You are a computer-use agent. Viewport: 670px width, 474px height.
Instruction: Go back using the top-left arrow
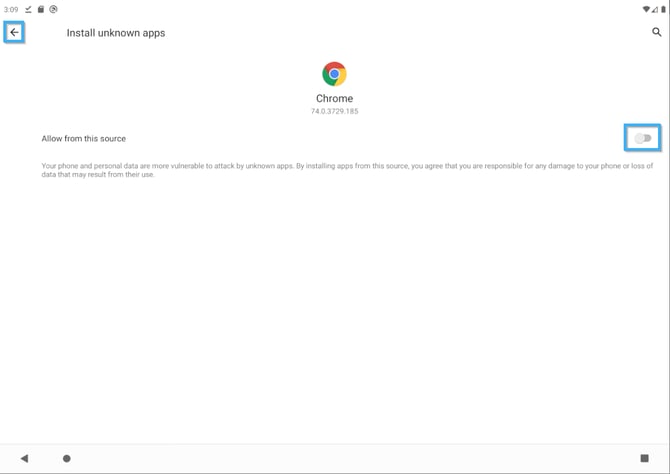14,32
